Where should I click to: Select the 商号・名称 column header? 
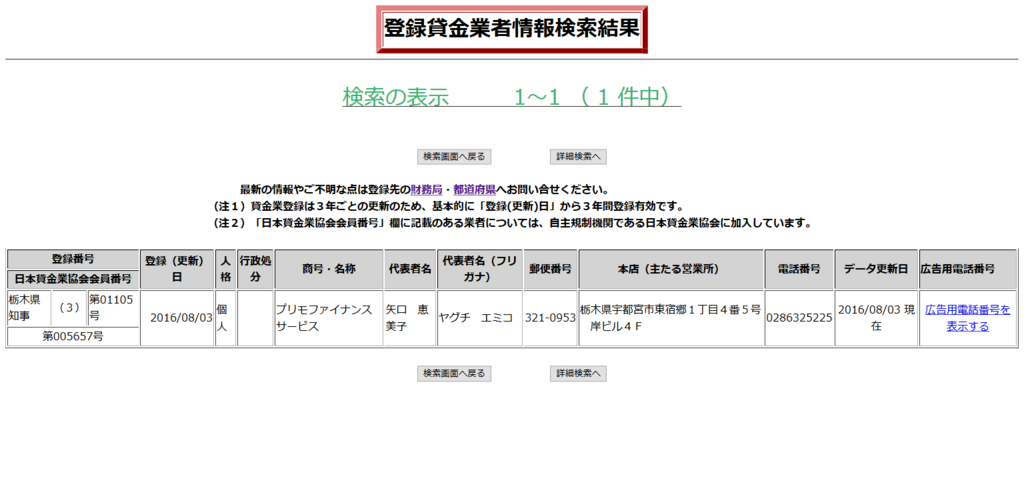pos(329,269)
